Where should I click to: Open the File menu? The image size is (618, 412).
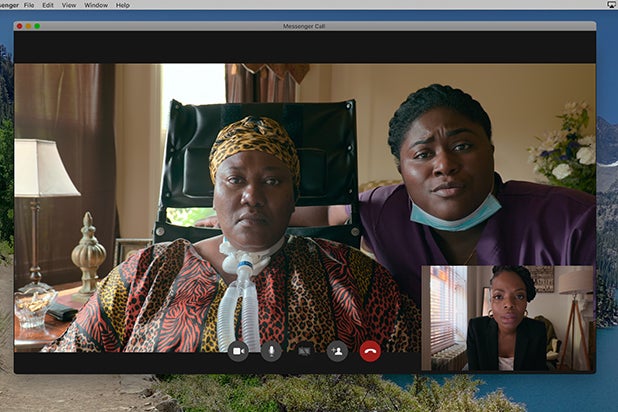[29, 5]
